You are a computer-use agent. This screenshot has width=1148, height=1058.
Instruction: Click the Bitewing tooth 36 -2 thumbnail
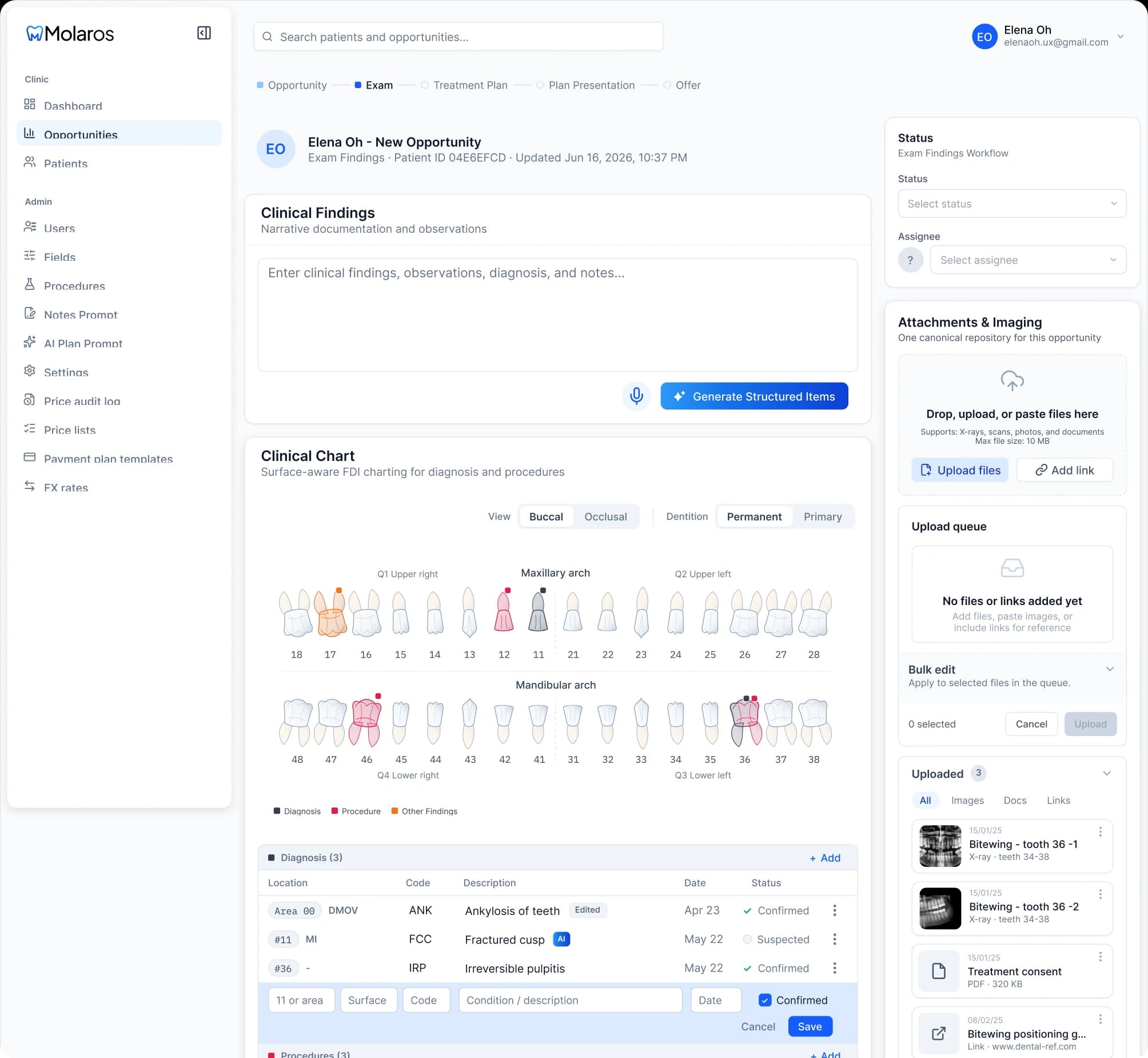coord(940,909)
